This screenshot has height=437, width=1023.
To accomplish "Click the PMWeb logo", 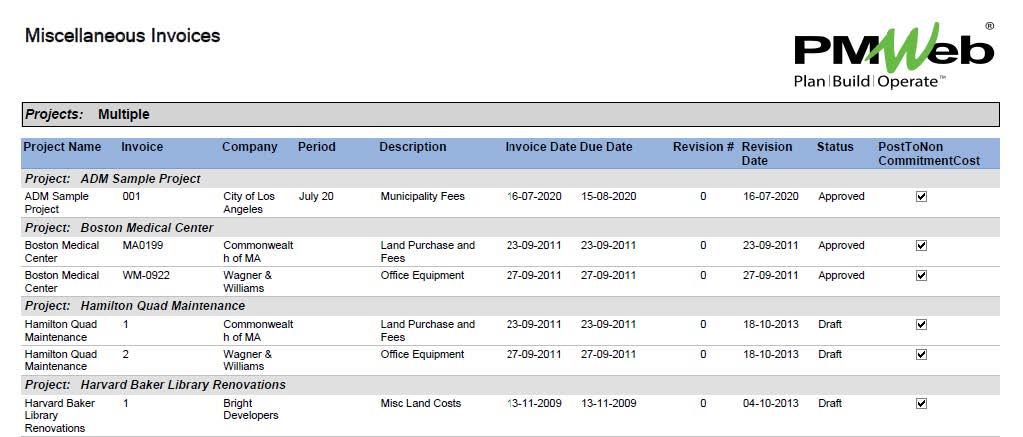I will [892, 55].
